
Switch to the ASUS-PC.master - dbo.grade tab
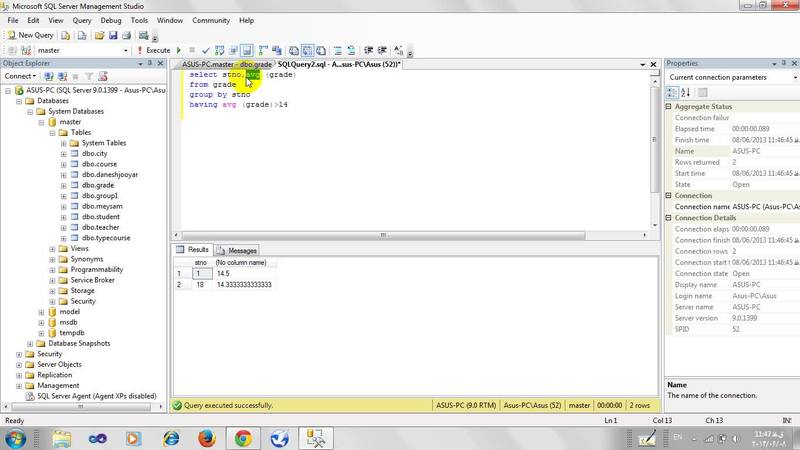[x=226, y=64]
